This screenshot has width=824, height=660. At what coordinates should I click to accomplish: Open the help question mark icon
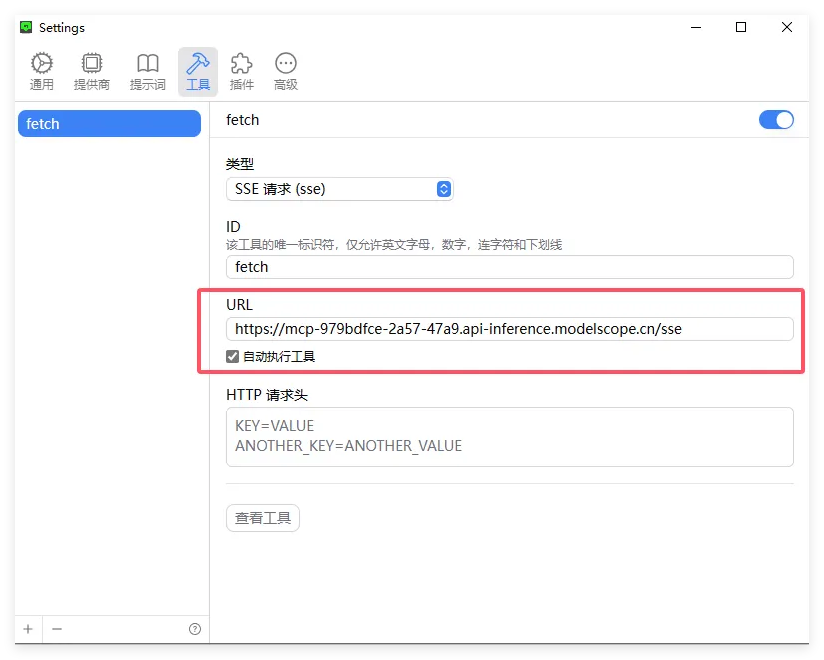pos(195,629)
